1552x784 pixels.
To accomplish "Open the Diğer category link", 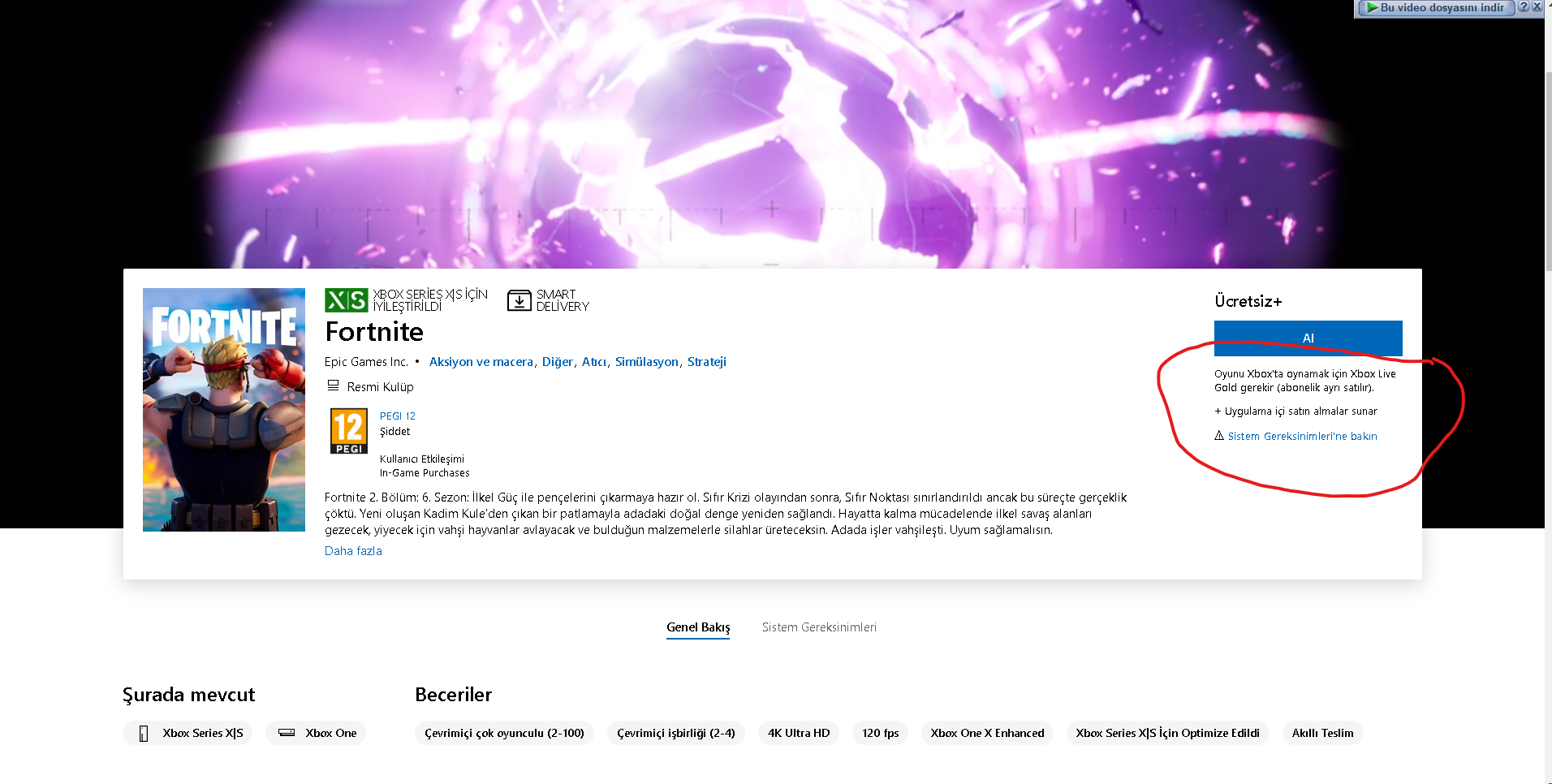I will (558, 362).
